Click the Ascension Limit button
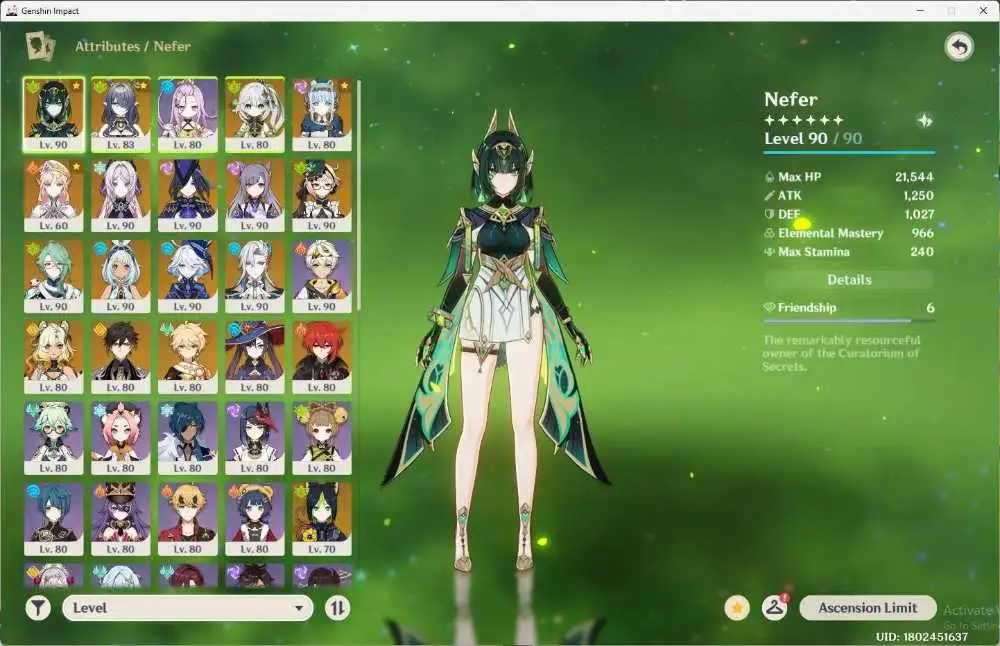This screenshot has width=1000, height=646. click(x=868, y=608)
